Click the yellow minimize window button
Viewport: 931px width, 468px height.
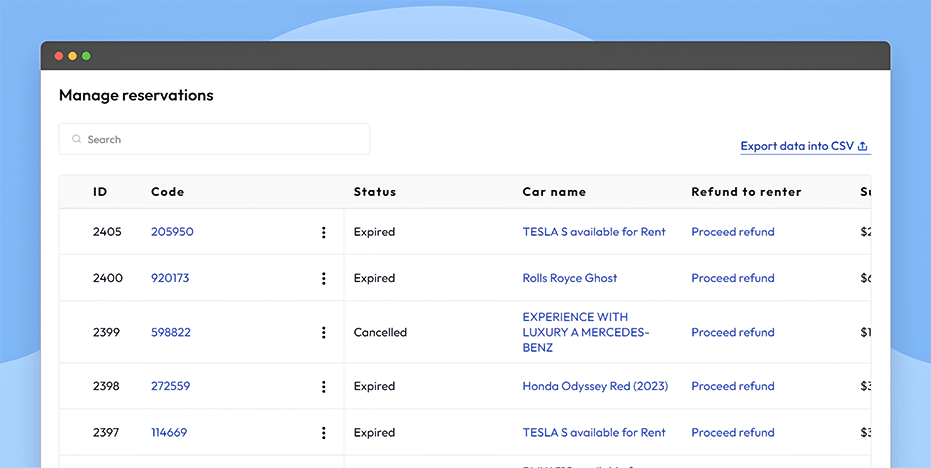72,56
